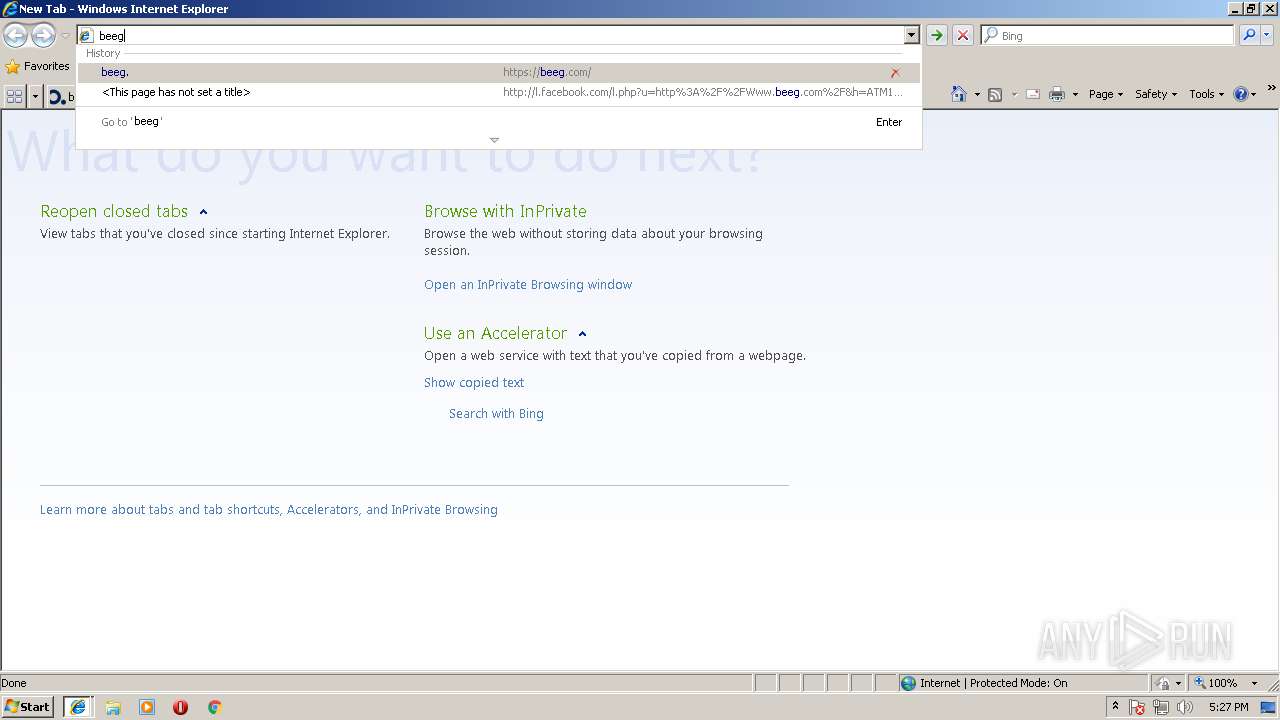Open the search provider dropdown arrow
This screenshot has height=720, width=1280.
pos(1267,36)
